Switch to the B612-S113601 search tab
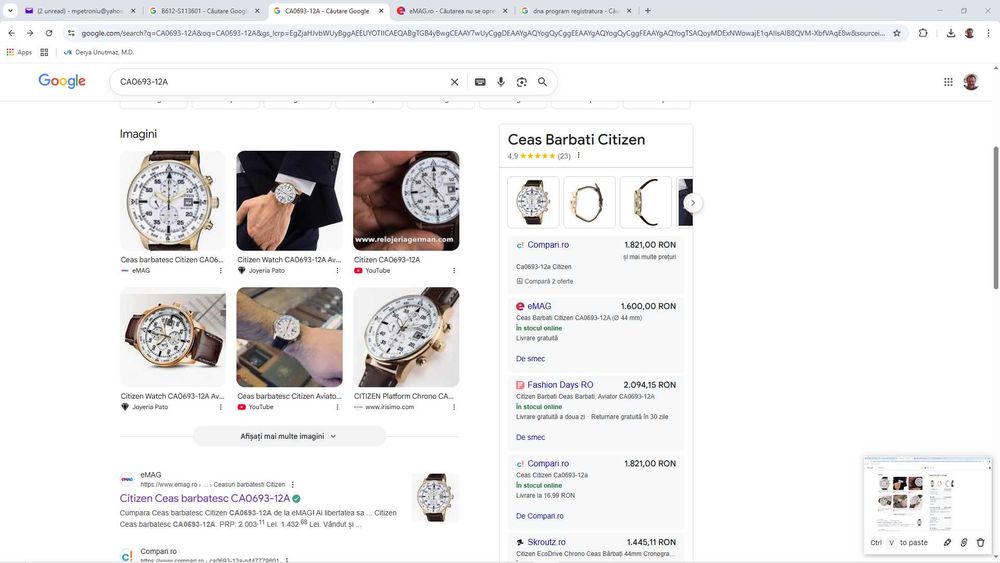Image resolution: width=1000 pixels, height=563 pixels. [204, 11]
